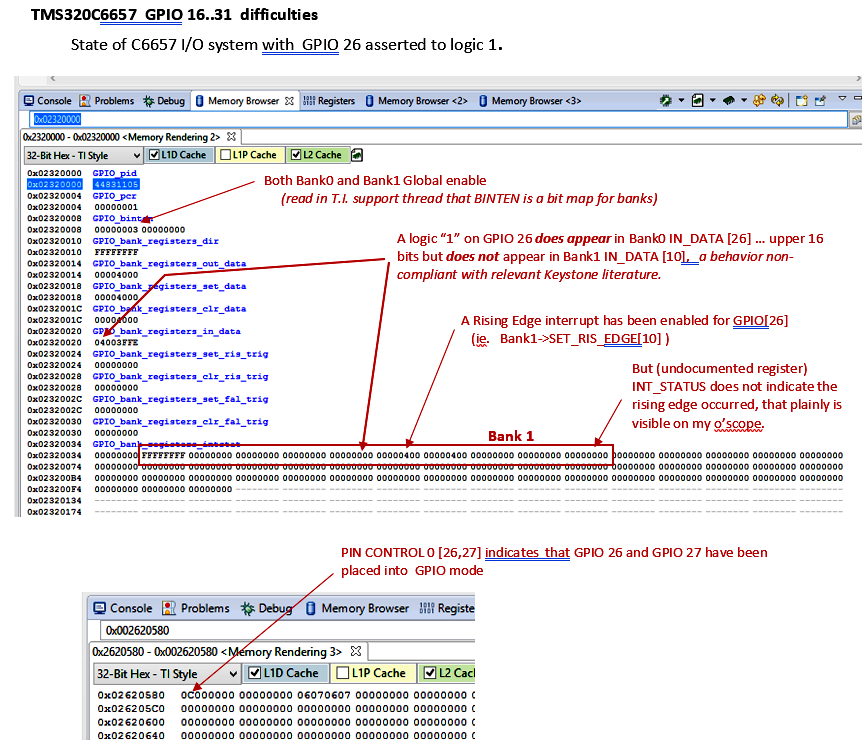Click the GPIO_pcr label
Screen dimensions: 868x752
(115, 195)
